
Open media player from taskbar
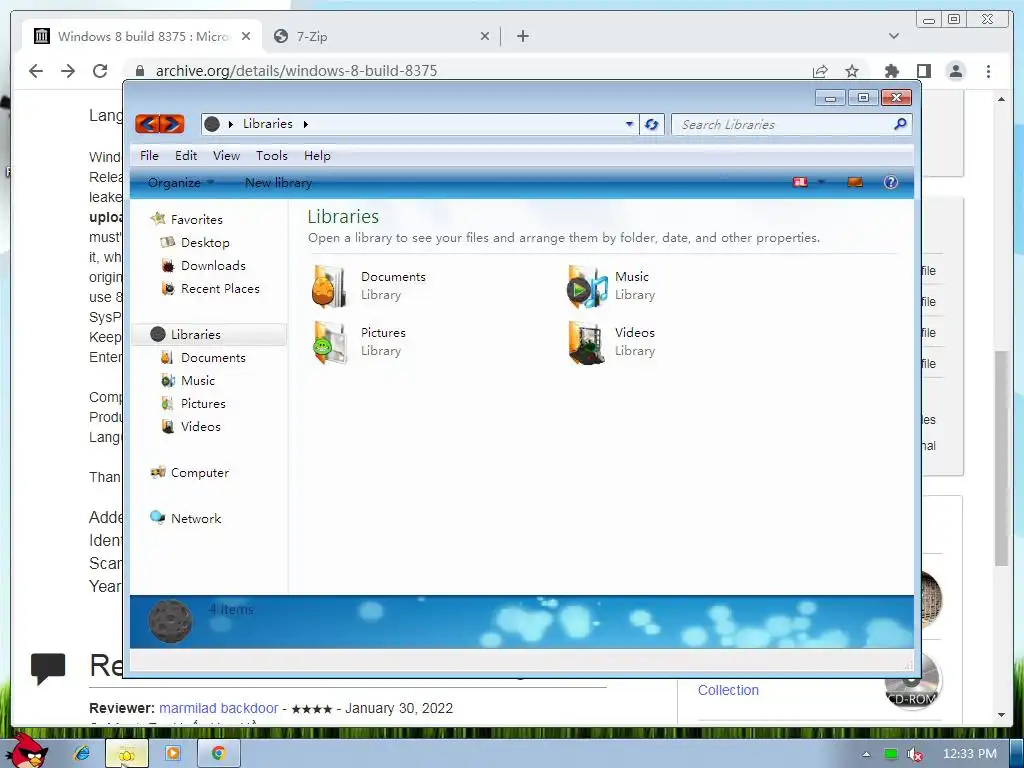[x=173, y=754]
